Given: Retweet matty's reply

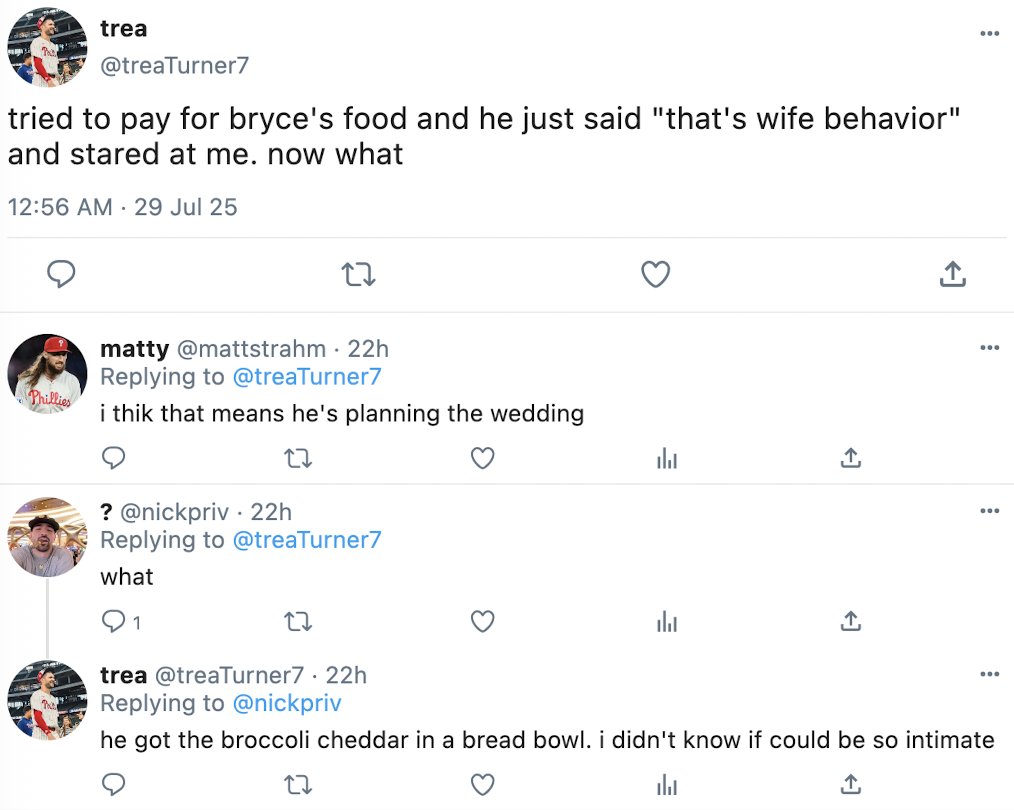Looking at the screenshot, I should (x=298, y=458).
